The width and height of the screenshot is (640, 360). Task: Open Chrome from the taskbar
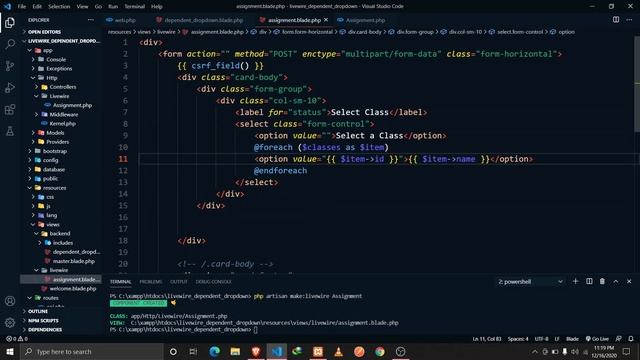click(x=380, y=351)
